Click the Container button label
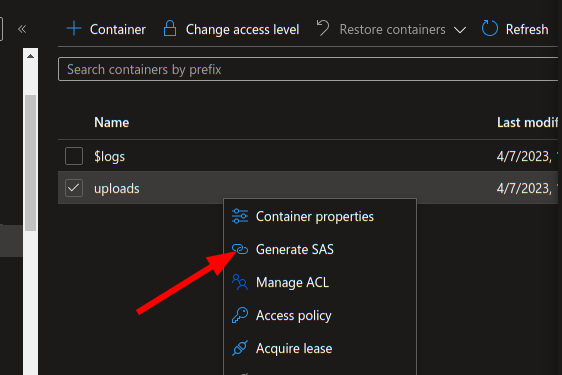 pos(118,29)
